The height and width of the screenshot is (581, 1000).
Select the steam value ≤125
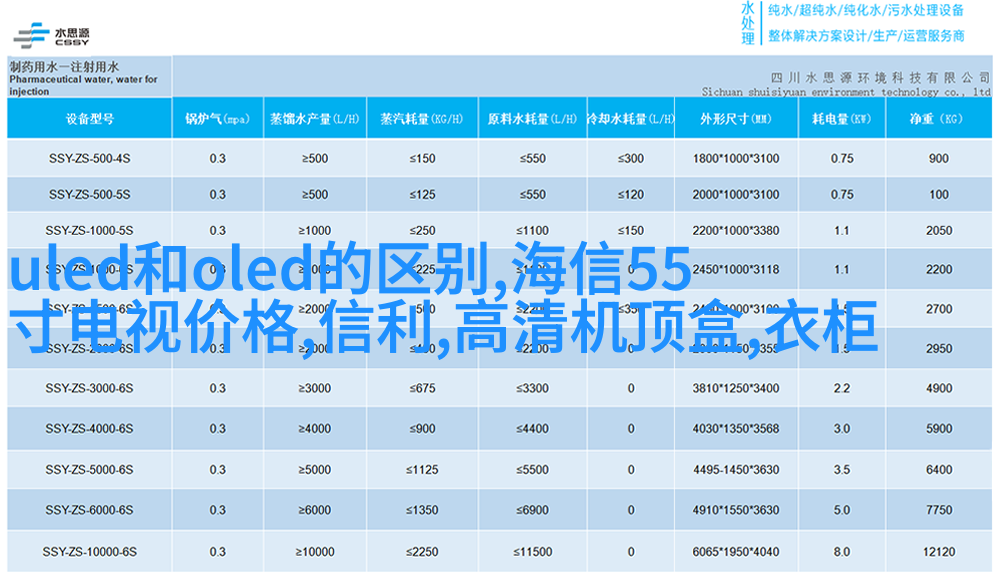[x=422, y=195]
